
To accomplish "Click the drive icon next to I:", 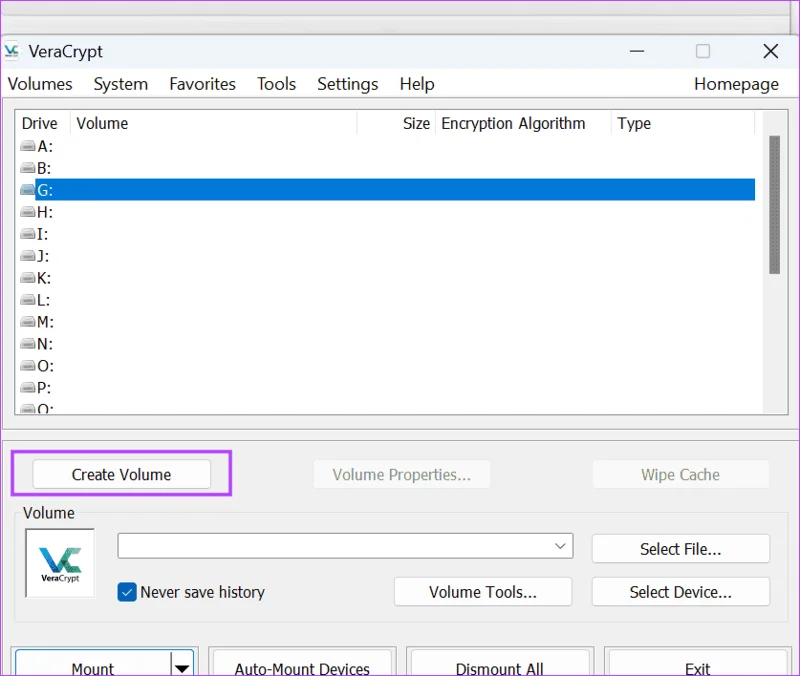I will 28,234.
